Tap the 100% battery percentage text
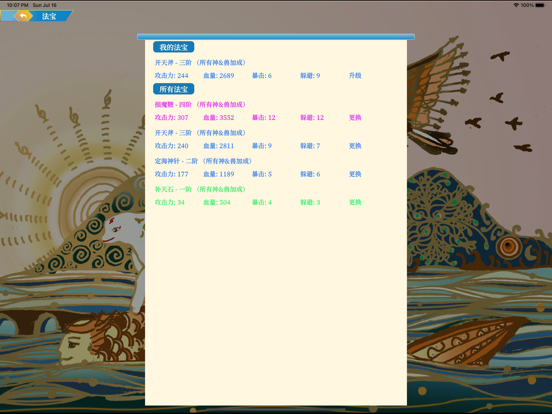Screen dimensions: 552x414 click(527, 5)
